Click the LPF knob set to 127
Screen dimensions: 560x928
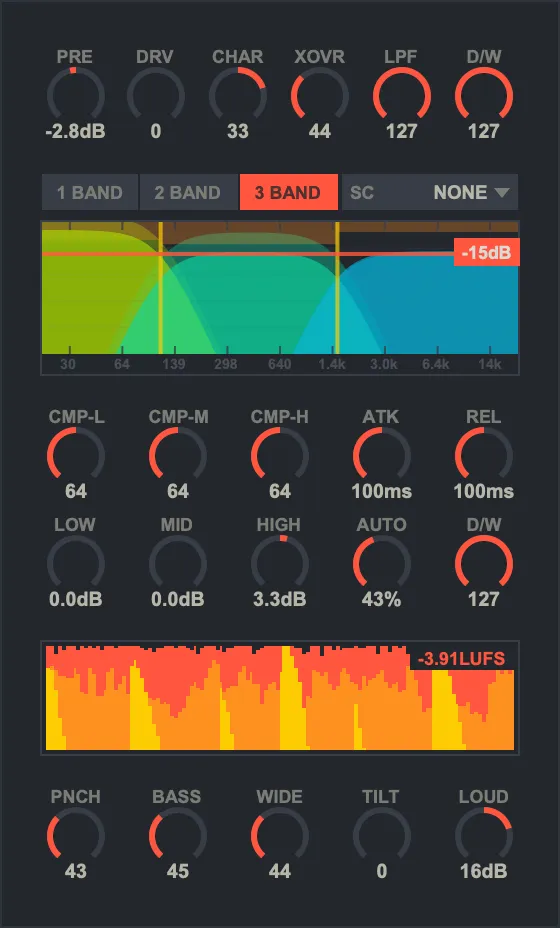(x=402, y=95)
